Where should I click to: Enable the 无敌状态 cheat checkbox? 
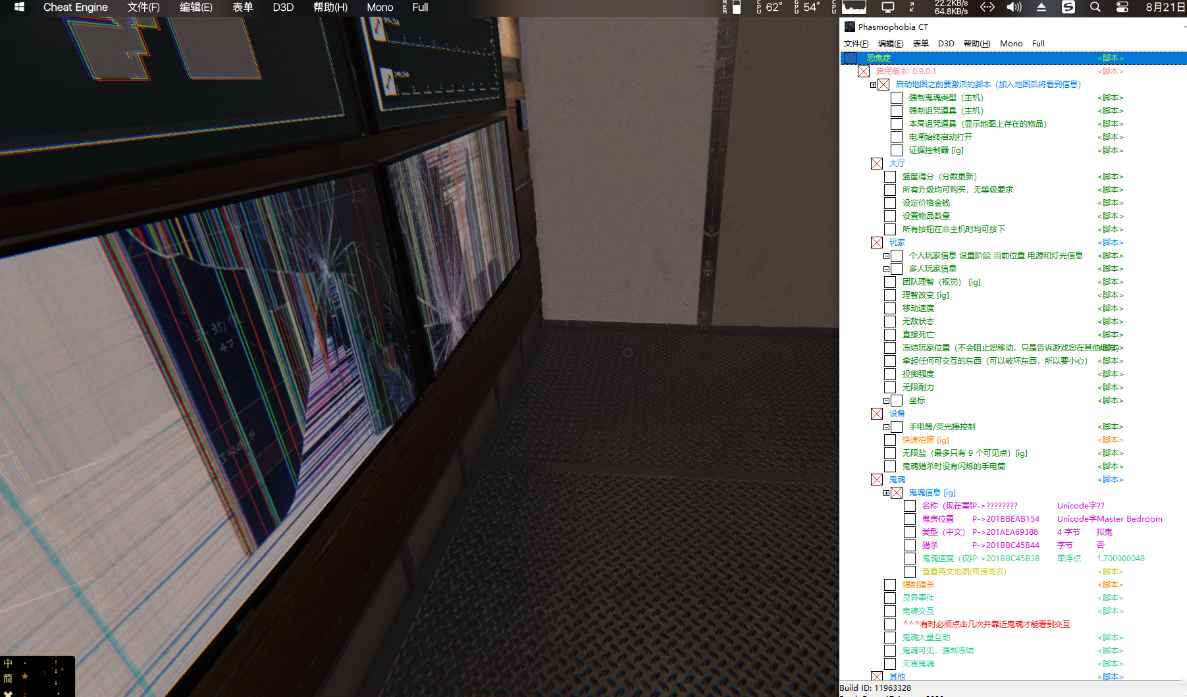click(890, 321)
